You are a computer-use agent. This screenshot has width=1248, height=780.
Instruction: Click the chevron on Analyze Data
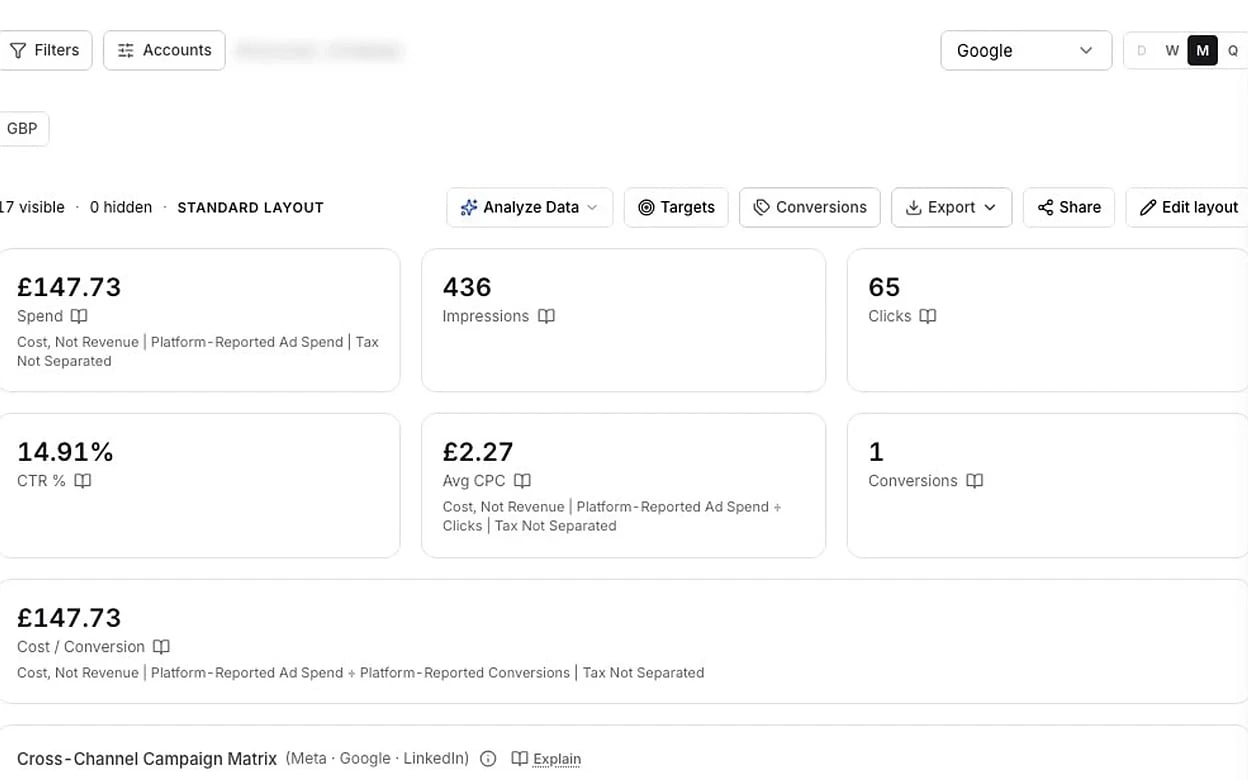(x=592, y=207)
